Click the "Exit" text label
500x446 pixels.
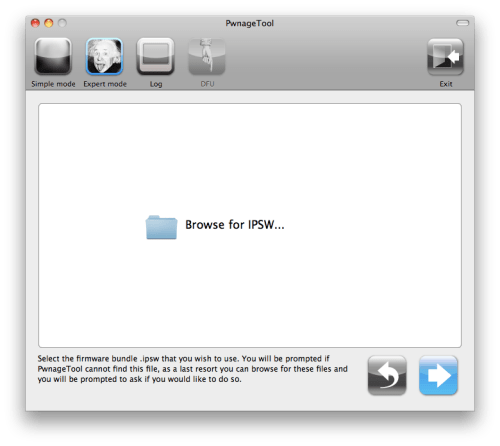point(446,84)
